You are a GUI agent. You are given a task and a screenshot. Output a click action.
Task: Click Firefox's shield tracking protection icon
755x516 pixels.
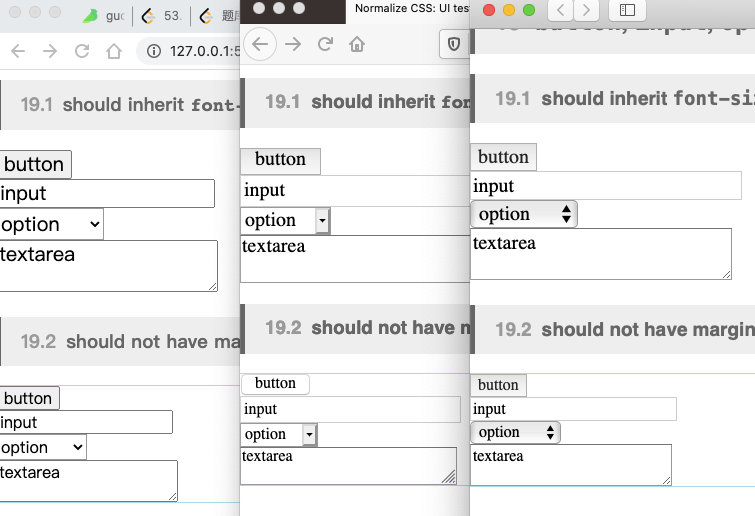click(453, 44)
